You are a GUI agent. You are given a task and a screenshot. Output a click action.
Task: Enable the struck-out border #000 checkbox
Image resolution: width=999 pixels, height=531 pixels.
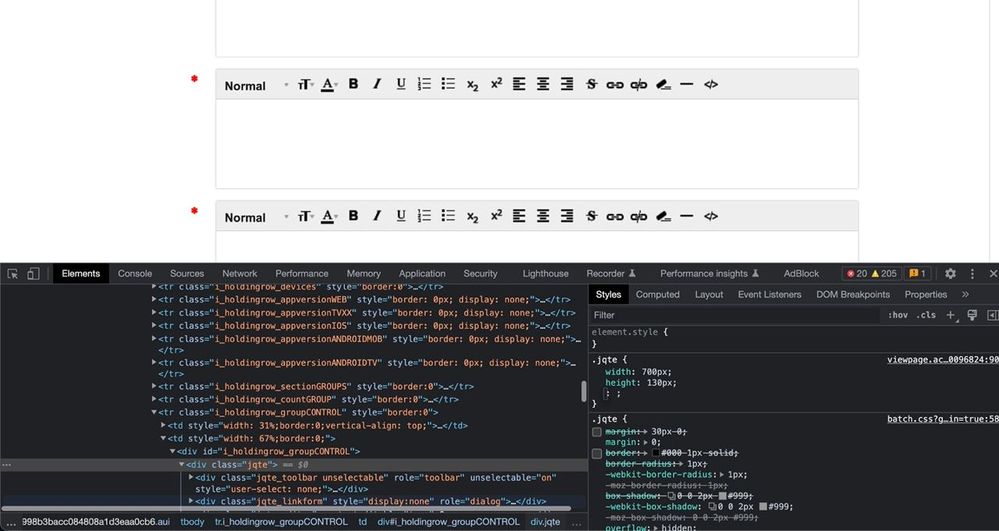pos(596,453)
